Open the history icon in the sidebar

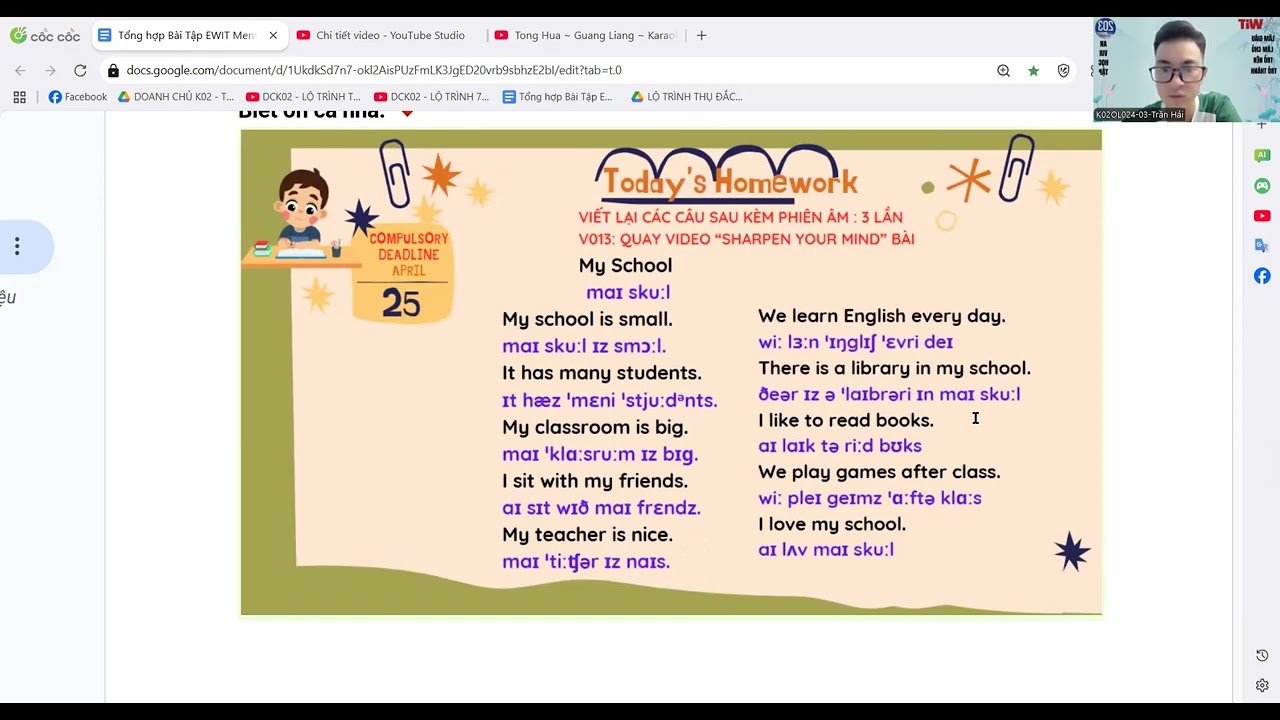coord(1262,655)
